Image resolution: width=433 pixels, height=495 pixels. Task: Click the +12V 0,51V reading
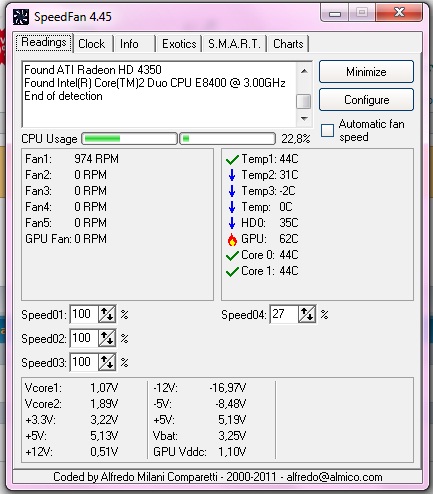(x=71, y=452)
